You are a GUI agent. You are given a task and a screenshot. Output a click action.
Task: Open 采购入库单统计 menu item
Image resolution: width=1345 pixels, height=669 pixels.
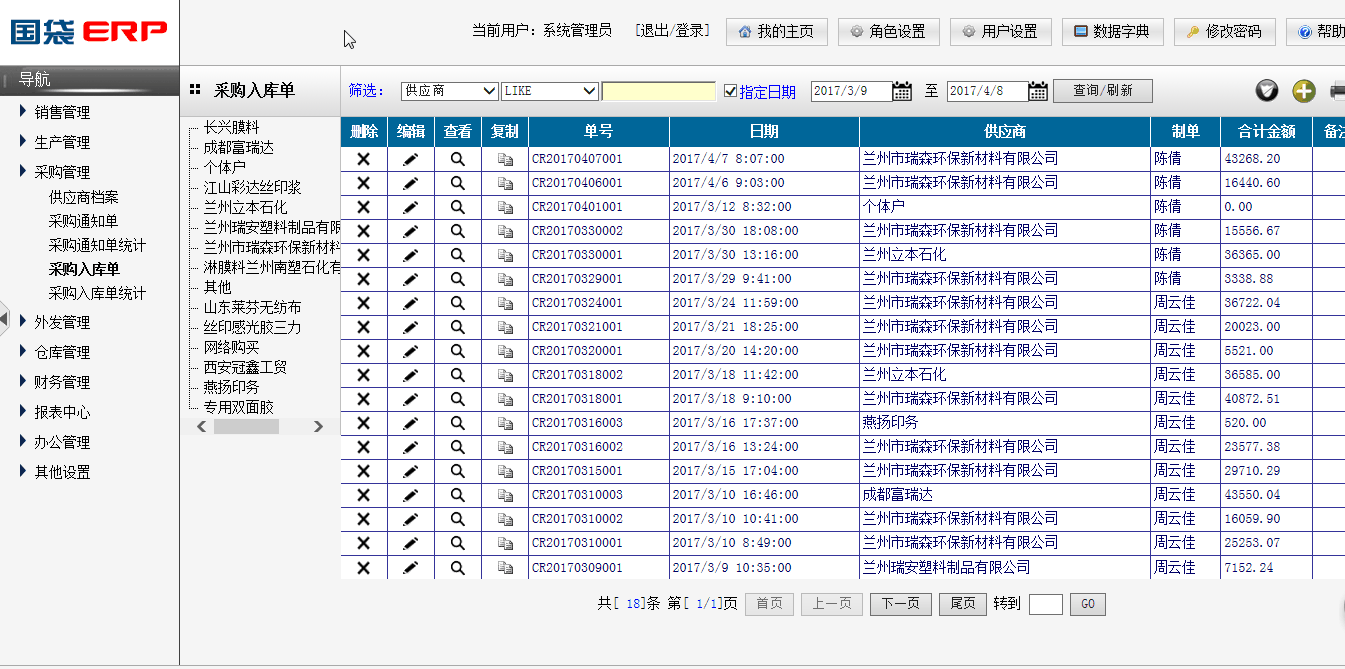[x=97, y=293]
